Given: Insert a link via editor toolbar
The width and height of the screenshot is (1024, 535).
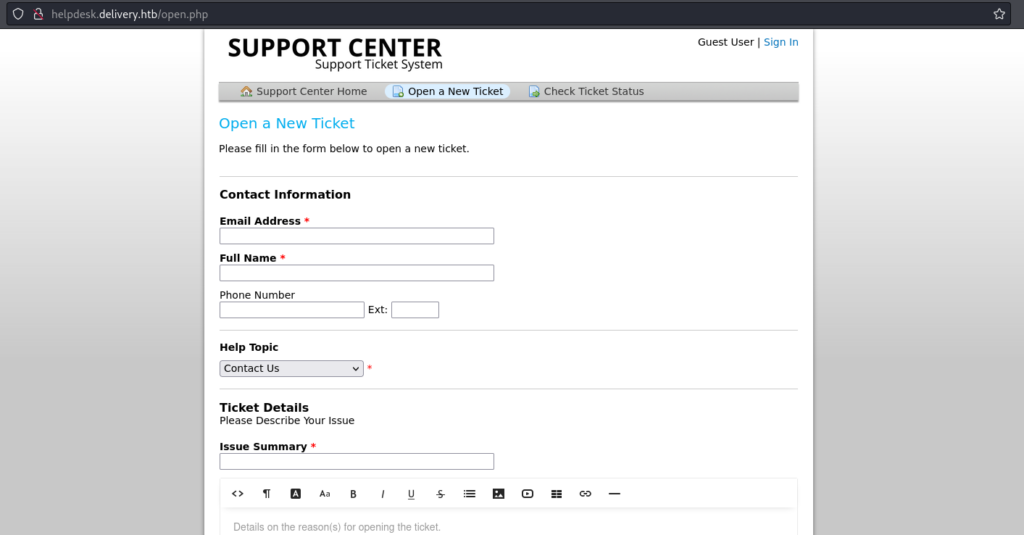Looking at the screenshot, I should 586,494.
